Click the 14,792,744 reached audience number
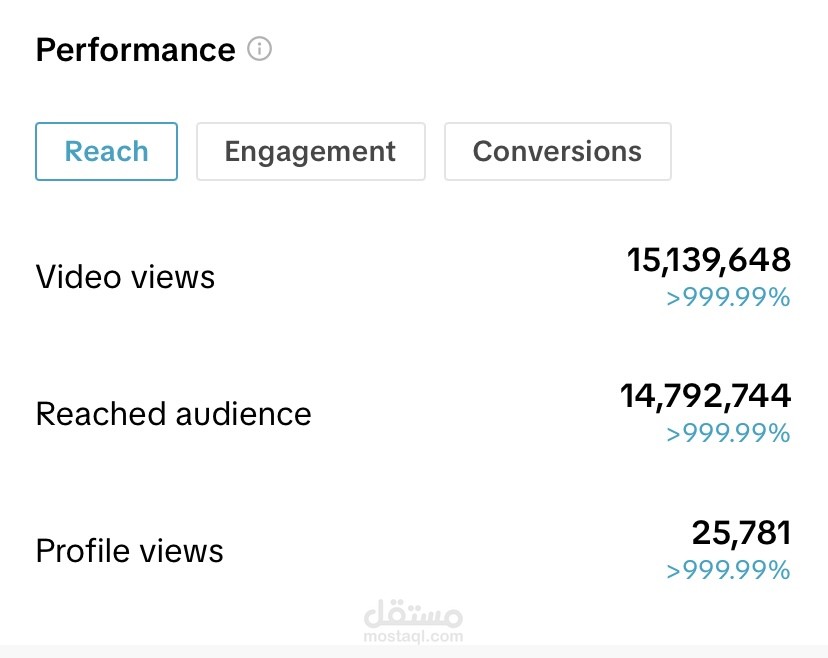Viewport: 828px width, 658px height. [x=705, y=396]
